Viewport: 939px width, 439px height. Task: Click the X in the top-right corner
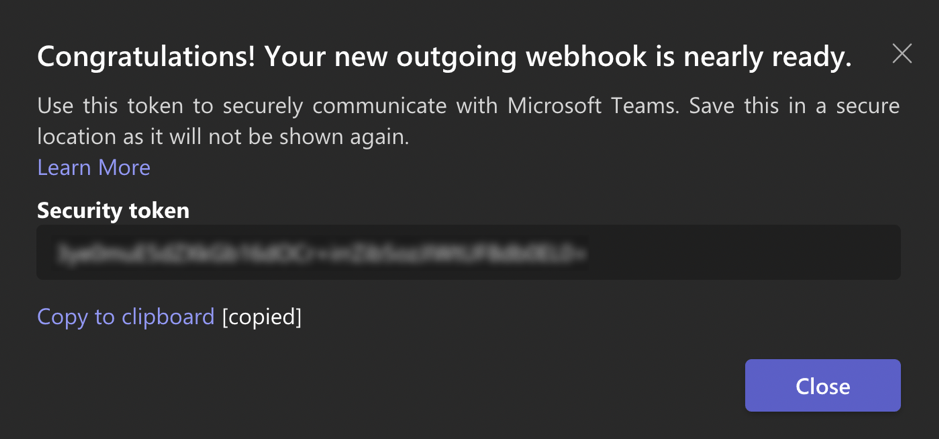tap(902, 54)
